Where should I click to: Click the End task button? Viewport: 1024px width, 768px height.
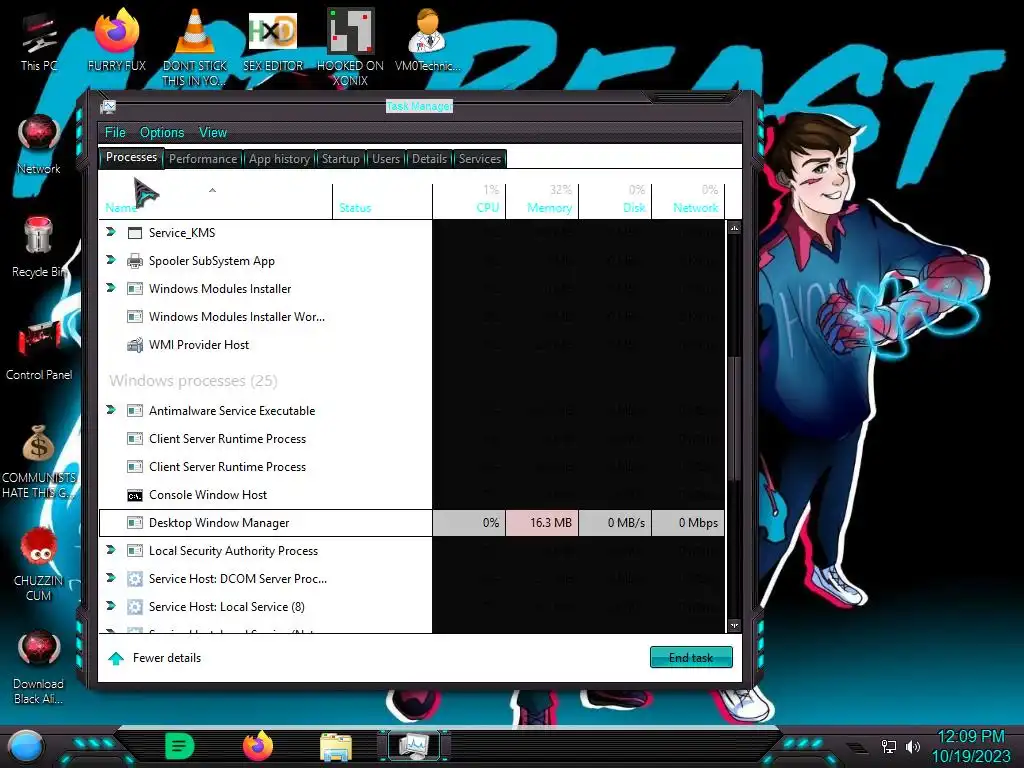[691, 658]
